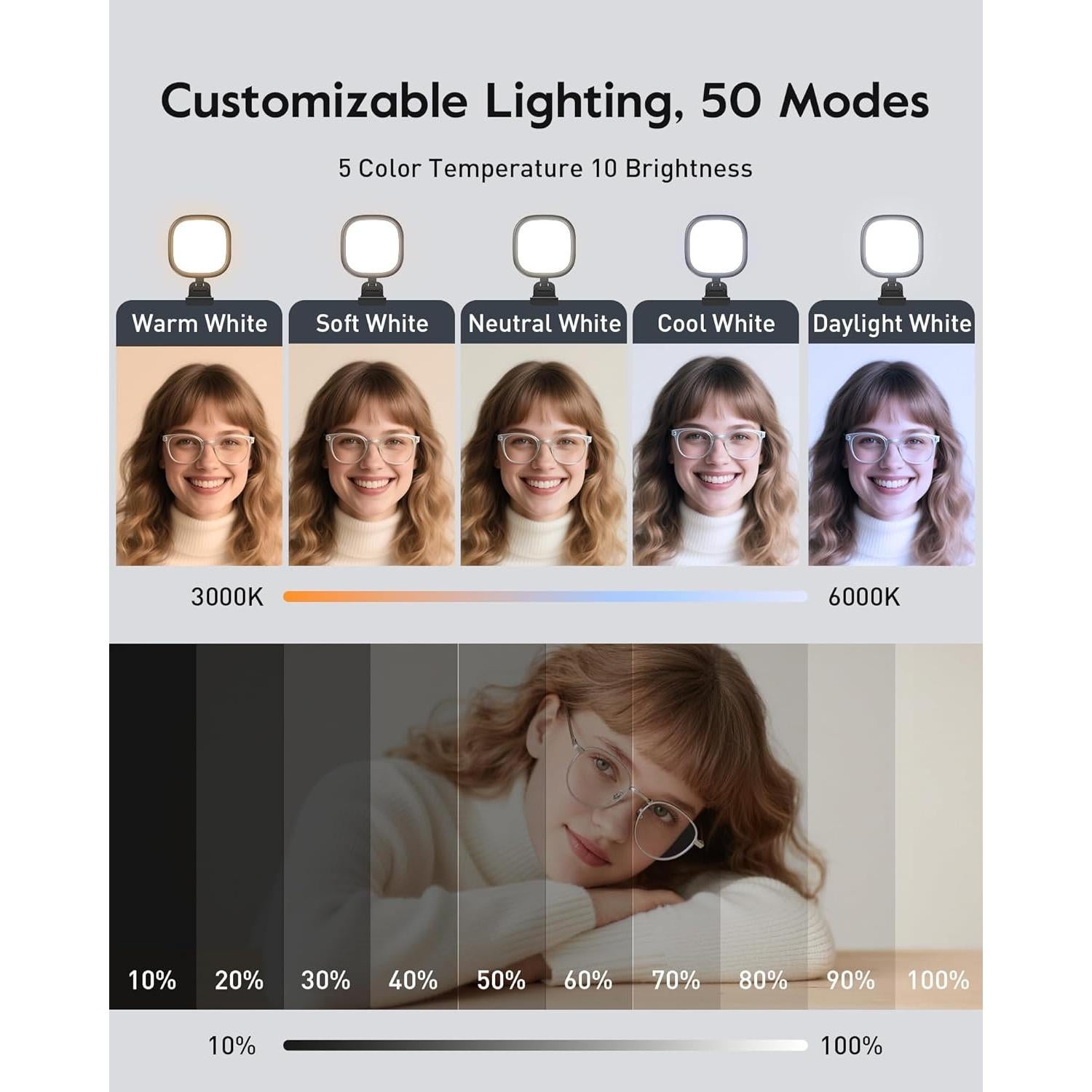Open the Daylight White portrait thumbnail
This screenshot has height=1092, width=1092.
(x=892, y=456)
